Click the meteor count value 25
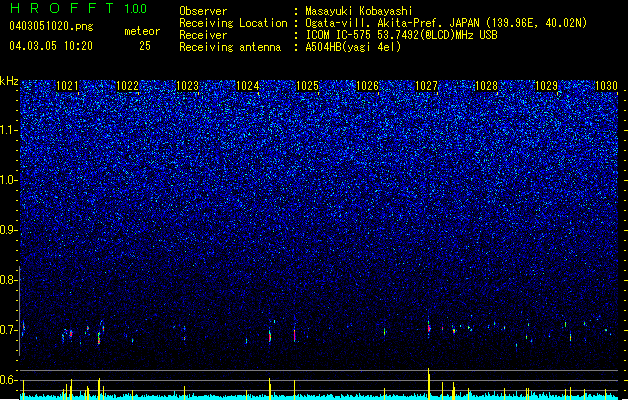 pos(145,46)
